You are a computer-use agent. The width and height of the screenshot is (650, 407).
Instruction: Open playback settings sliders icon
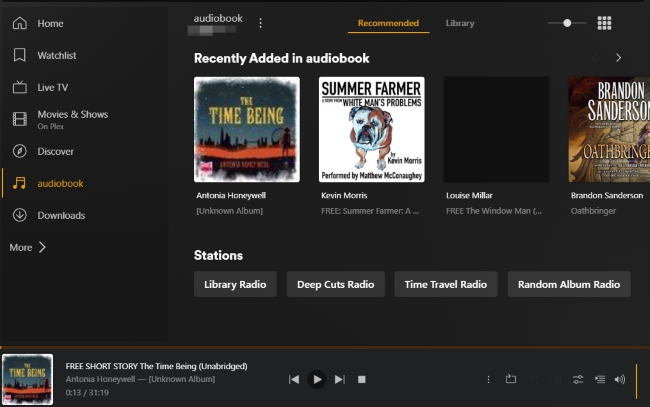pos(578,379)
